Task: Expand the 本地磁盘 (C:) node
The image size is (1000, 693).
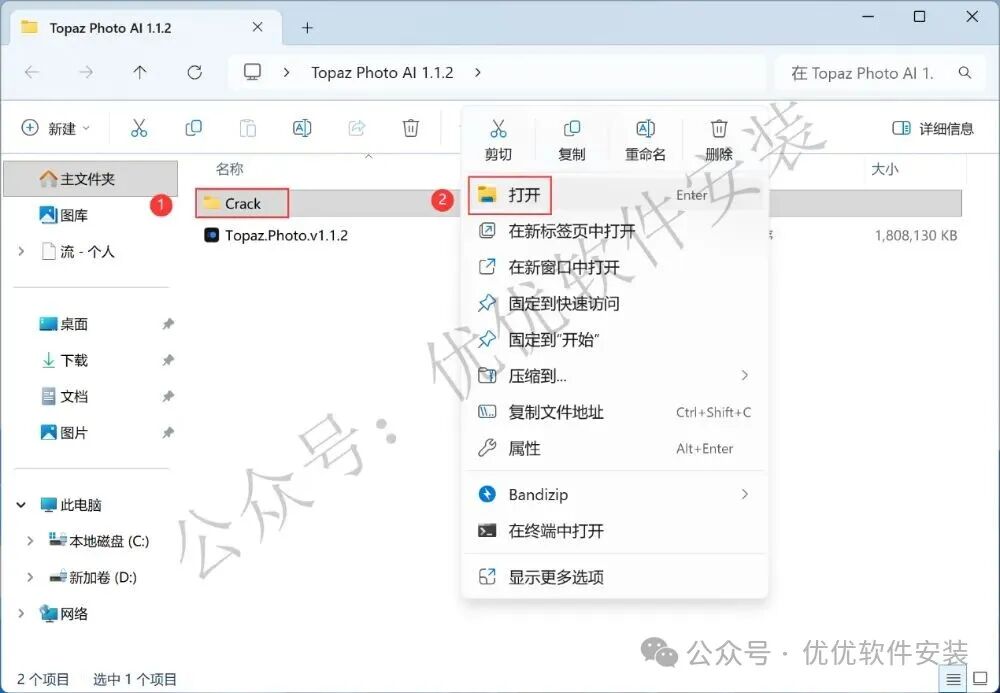Action: [x=29, y=541]
